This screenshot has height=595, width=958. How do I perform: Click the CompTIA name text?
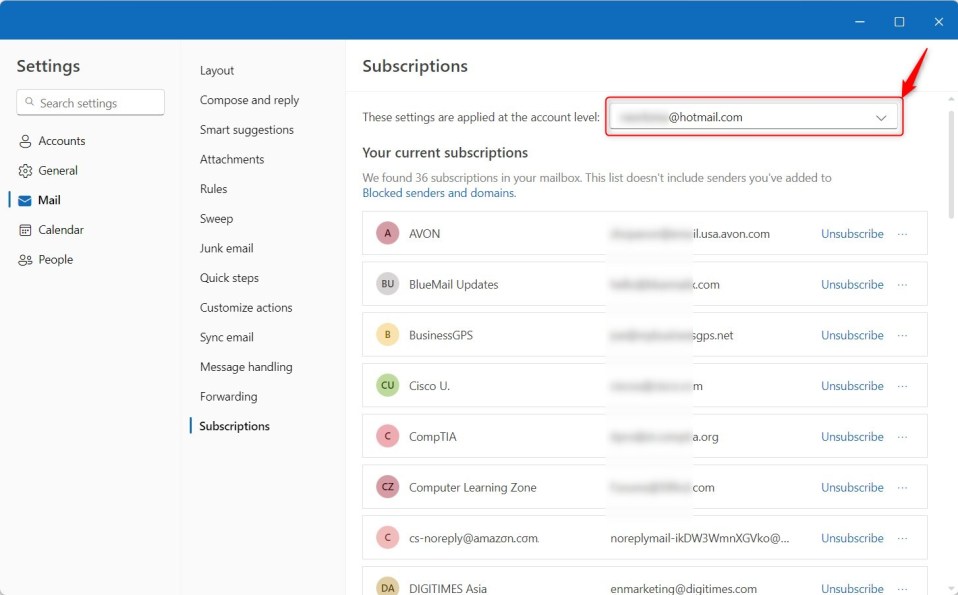pos(433,437)
